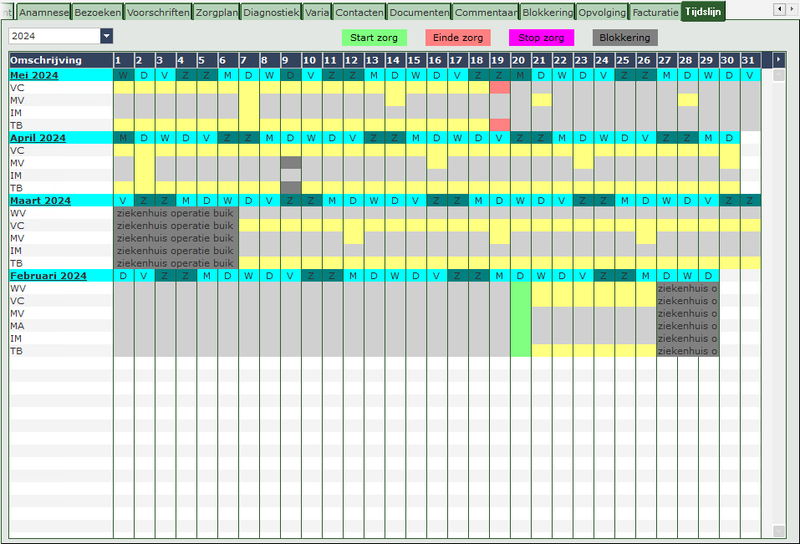Open the year 2024 dropdown arrow
The height and width of the screenshot is (544, 800).
coord(107,36)
